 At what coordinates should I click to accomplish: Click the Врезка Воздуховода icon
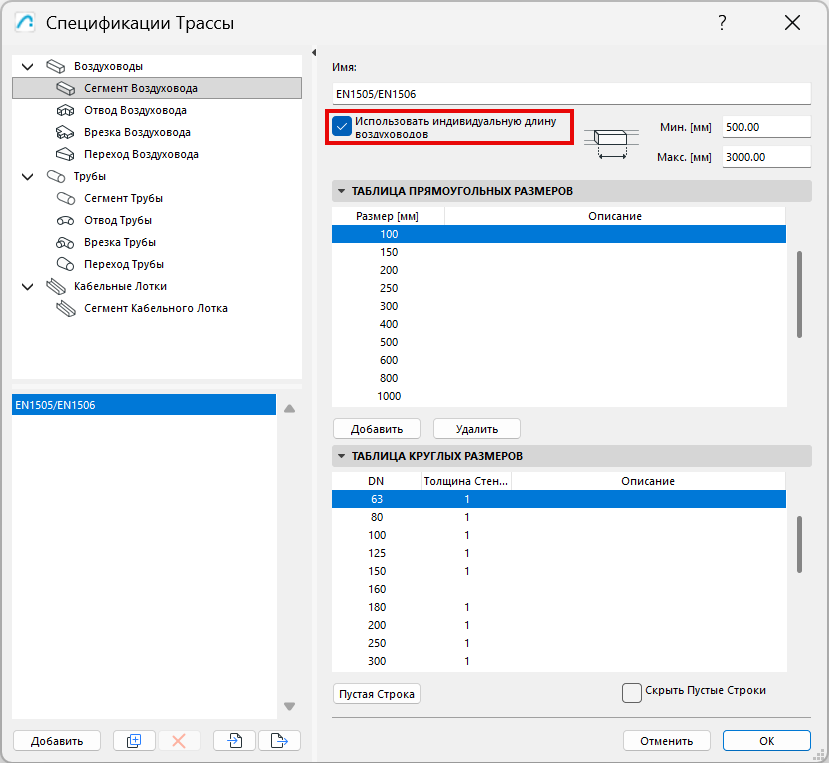tap(66, 132)
